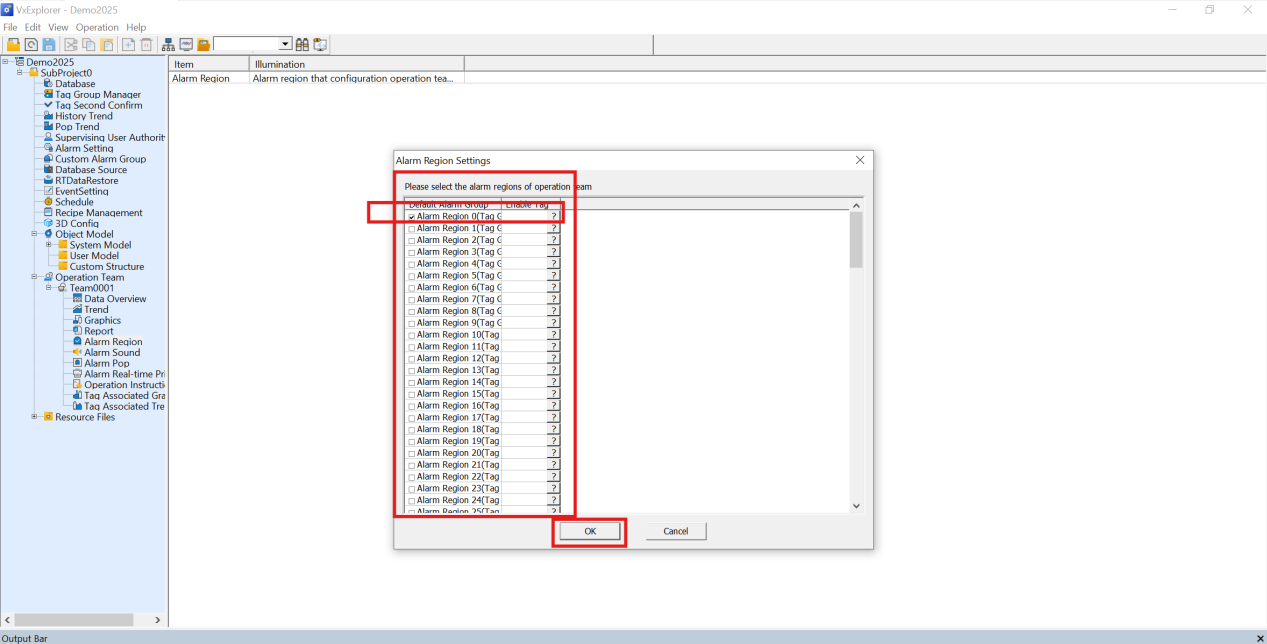
Task: Confirm the dialog with OK
Action: coord(590,532)
